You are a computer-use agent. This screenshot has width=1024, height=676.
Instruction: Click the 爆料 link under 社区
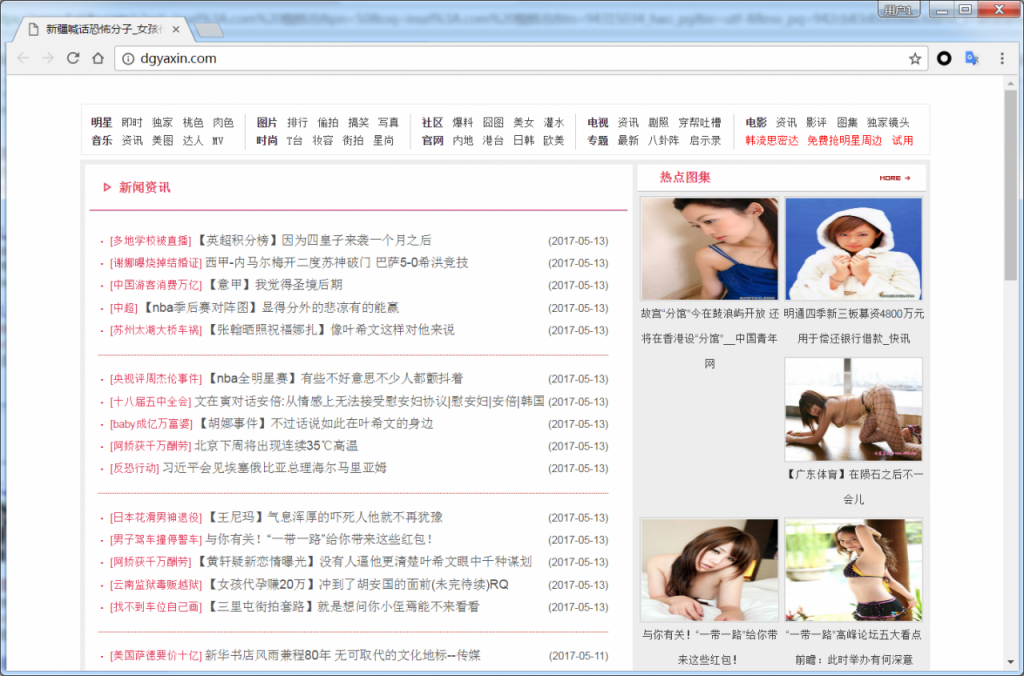pyautogui.click(x=462, y=122)
